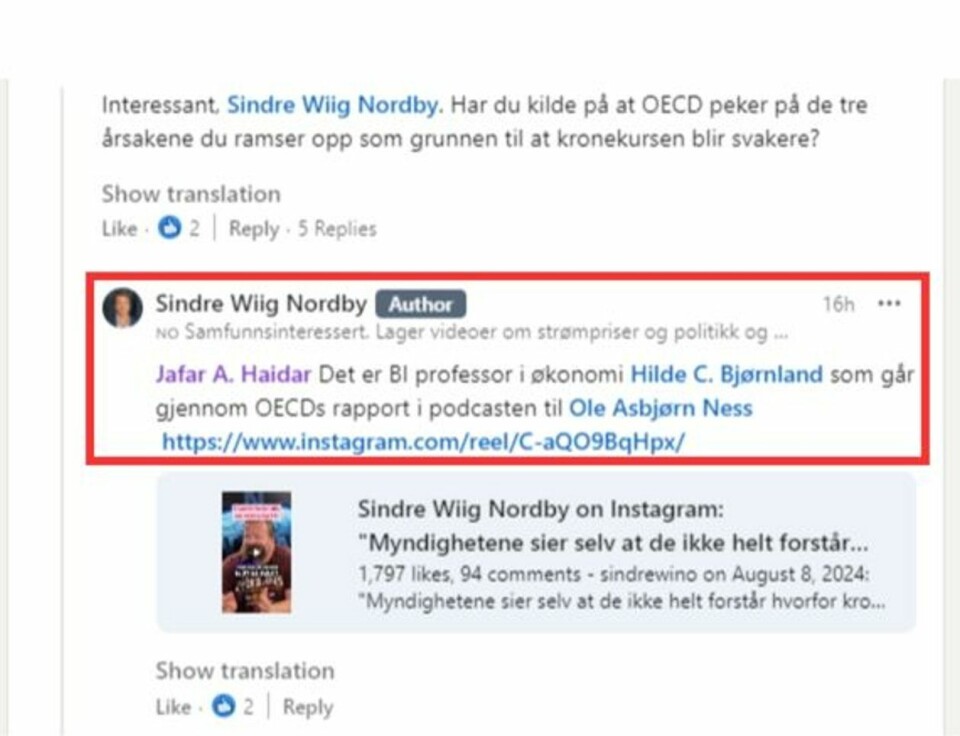Click the Author badge next to Sindre's name
960x736 pixels.
point(421,304)
